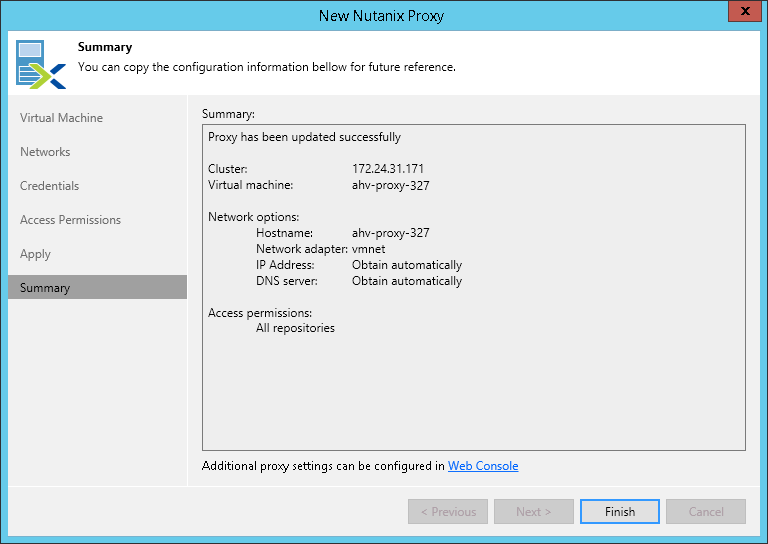Click the 'All repositories' entry
Screen dimensions: 768x544
click(295, 328)
